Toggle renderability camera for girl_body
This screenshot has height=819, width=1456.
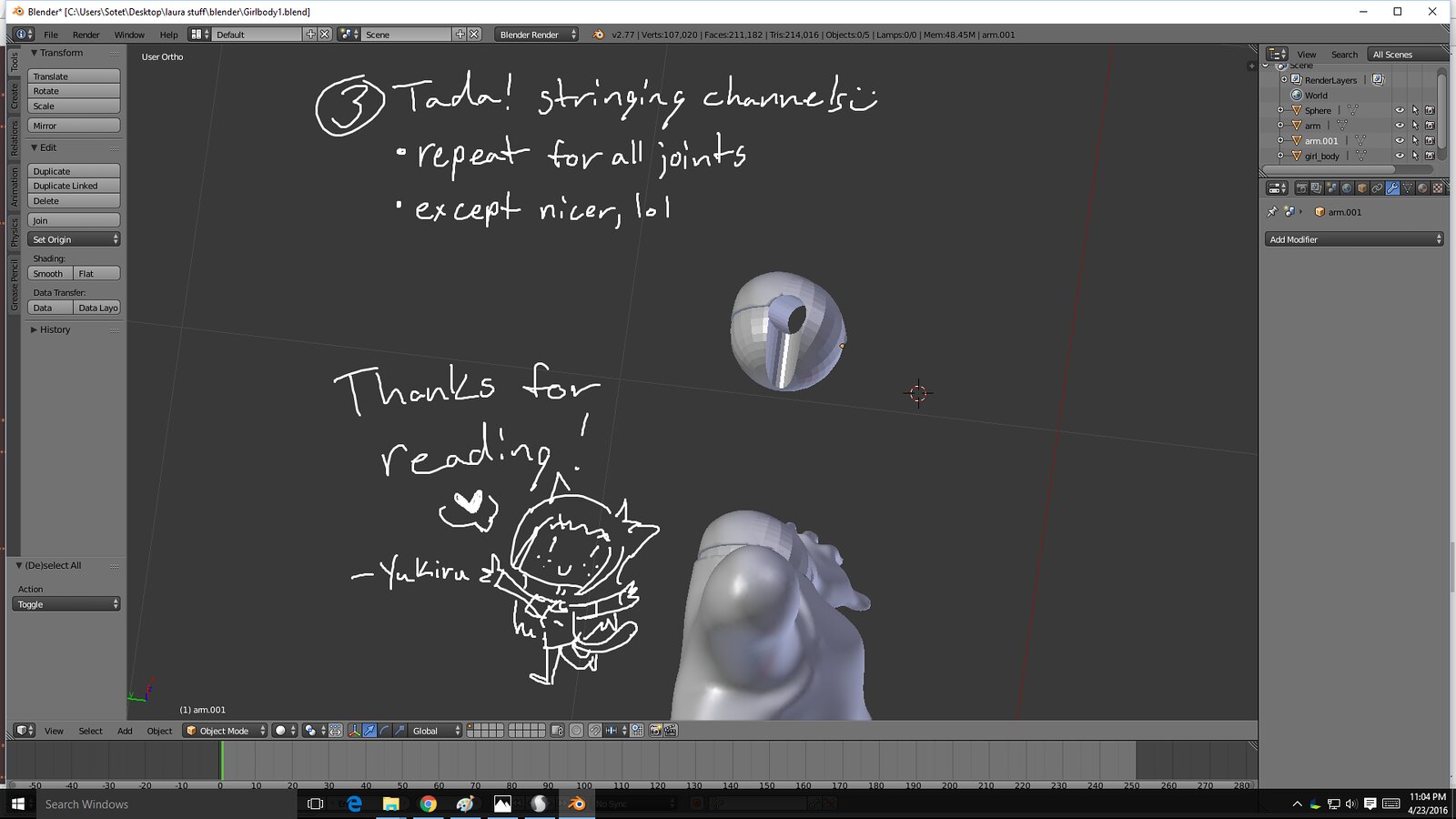1430,156
